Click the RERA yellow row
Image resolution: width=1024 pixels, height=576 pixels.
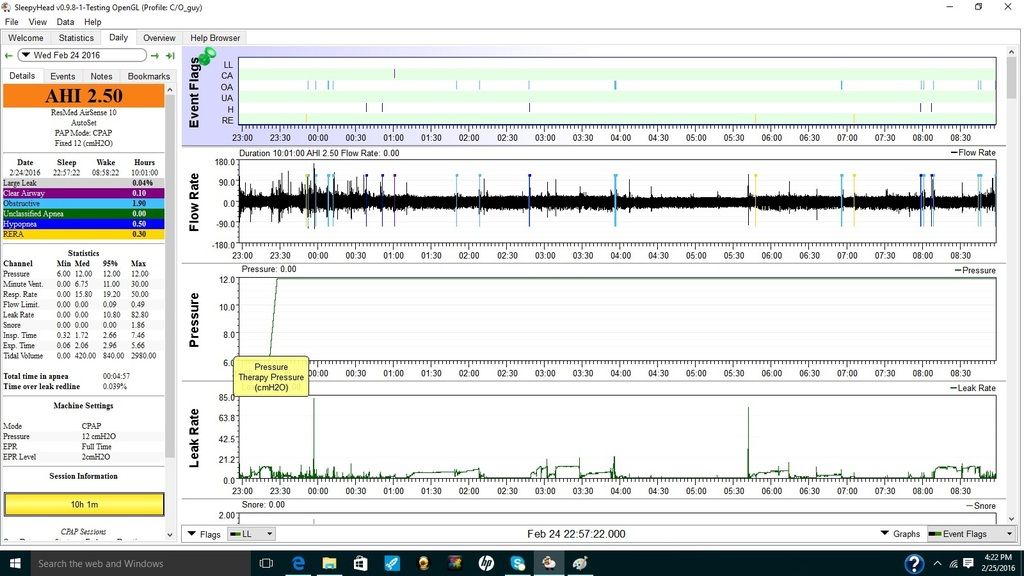point(84,234)
